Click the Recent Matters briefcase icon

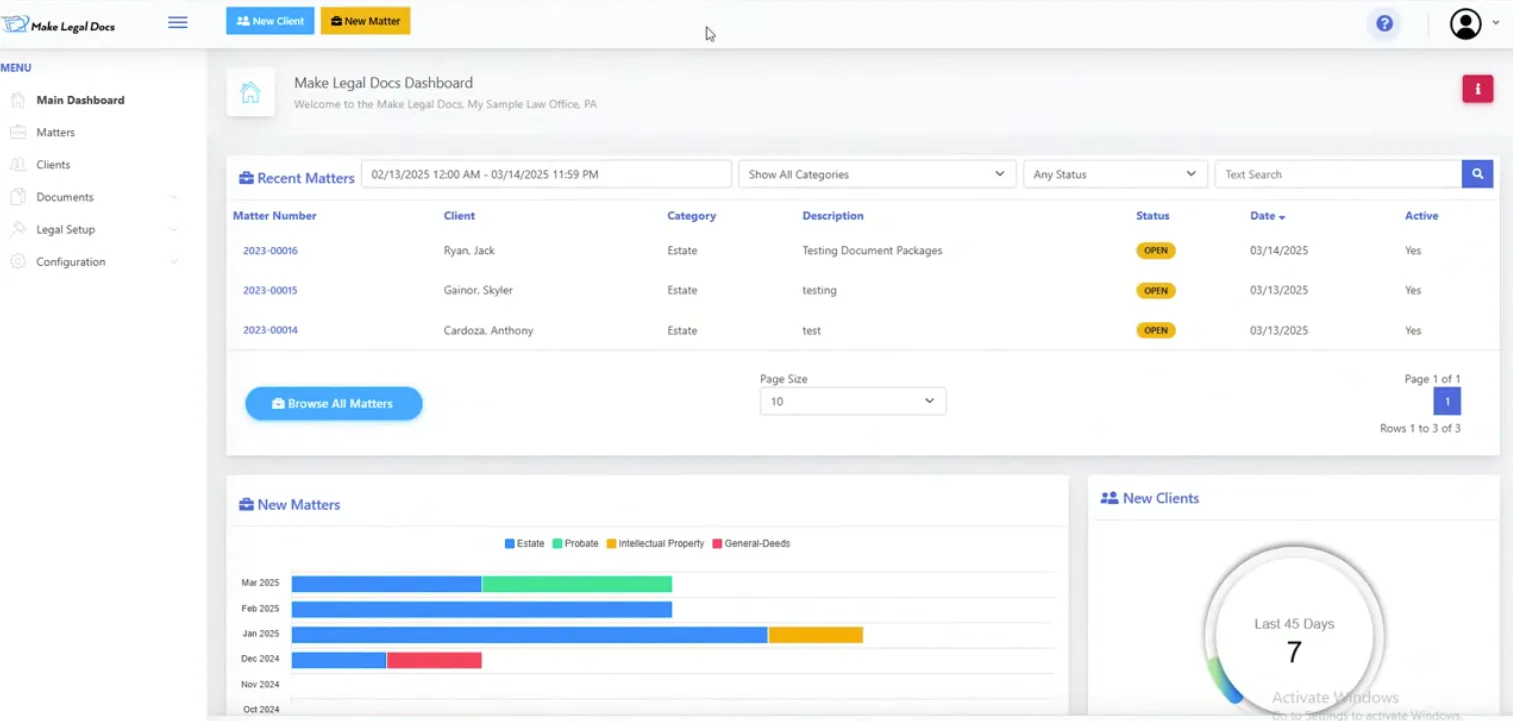246,178
